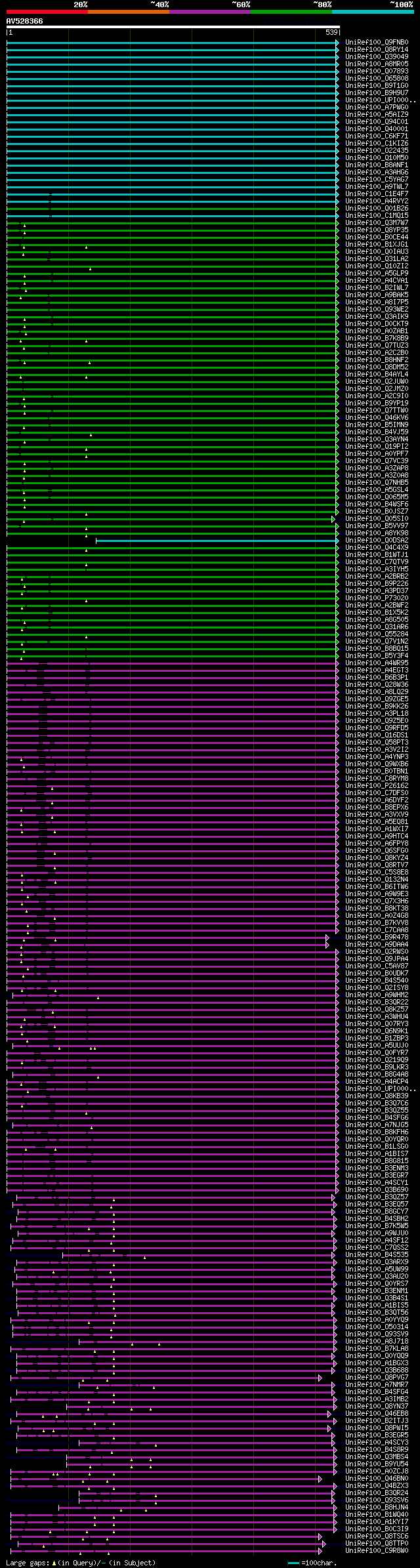Select label UniRef100_A9DAA4

tap(377, 945)
